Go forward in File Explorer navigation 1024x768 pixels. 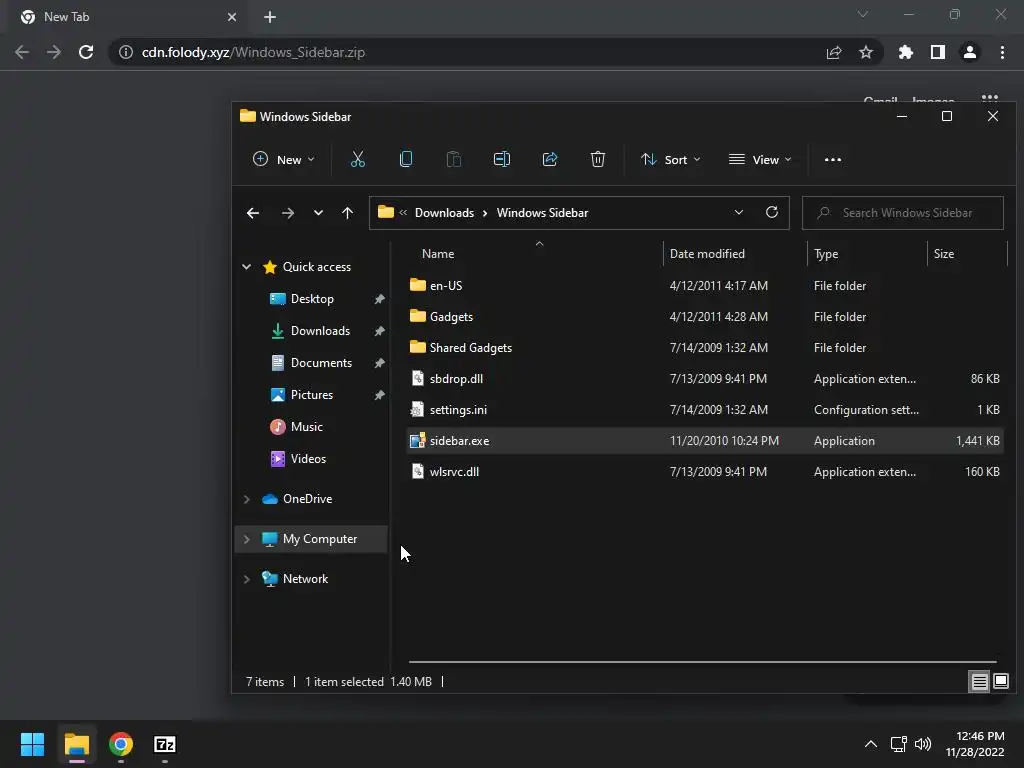(x=287, y=213)
